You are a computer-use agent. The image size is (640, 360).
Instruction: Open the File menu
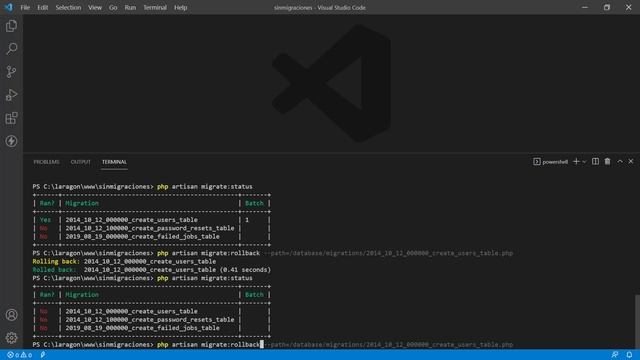coord(25,7)
